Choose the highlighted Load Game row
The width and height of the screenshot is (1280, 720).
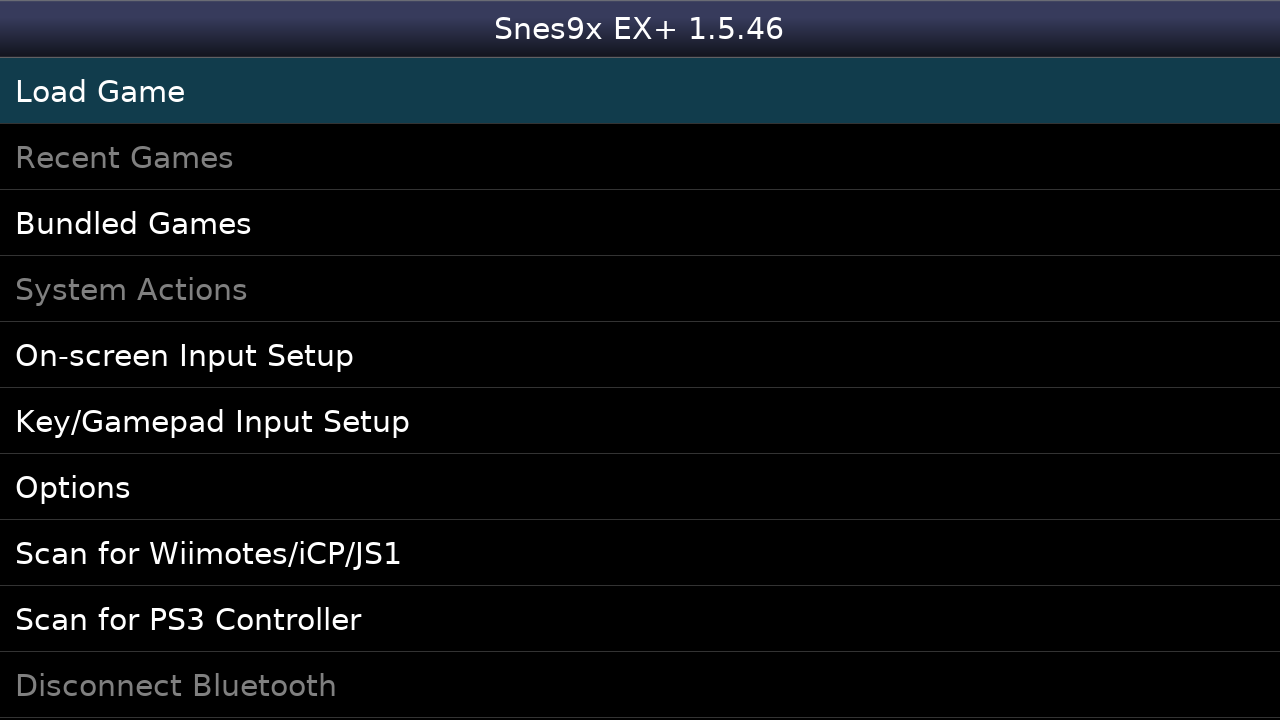640,92
